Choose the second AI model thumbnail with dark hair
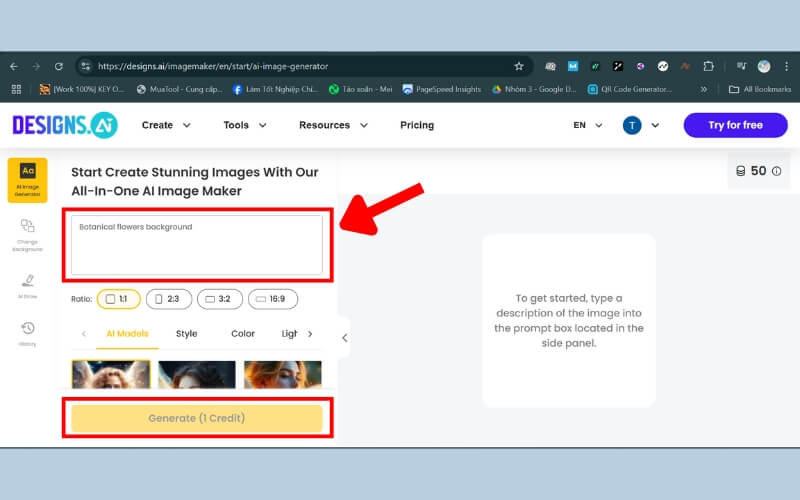800x500 pixels. tap(197, 374)
